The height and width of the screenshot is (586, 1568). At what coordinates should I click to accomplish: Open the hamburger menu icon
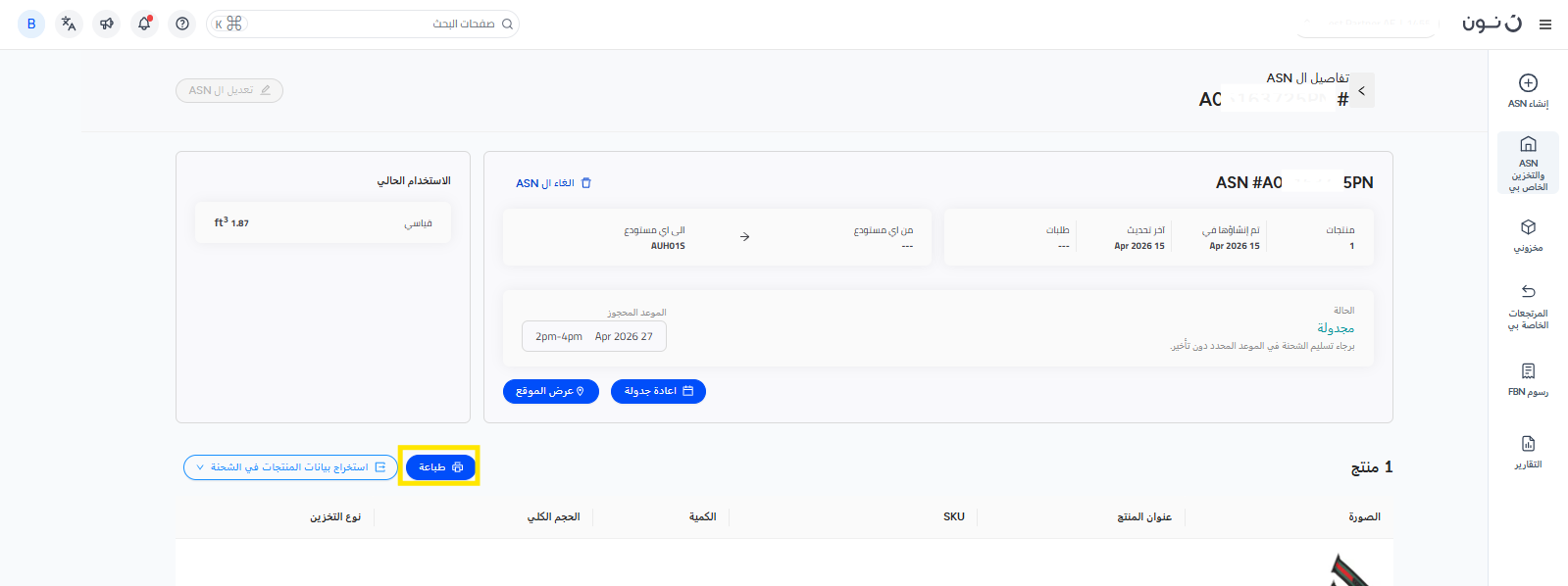pos(1545,24)
